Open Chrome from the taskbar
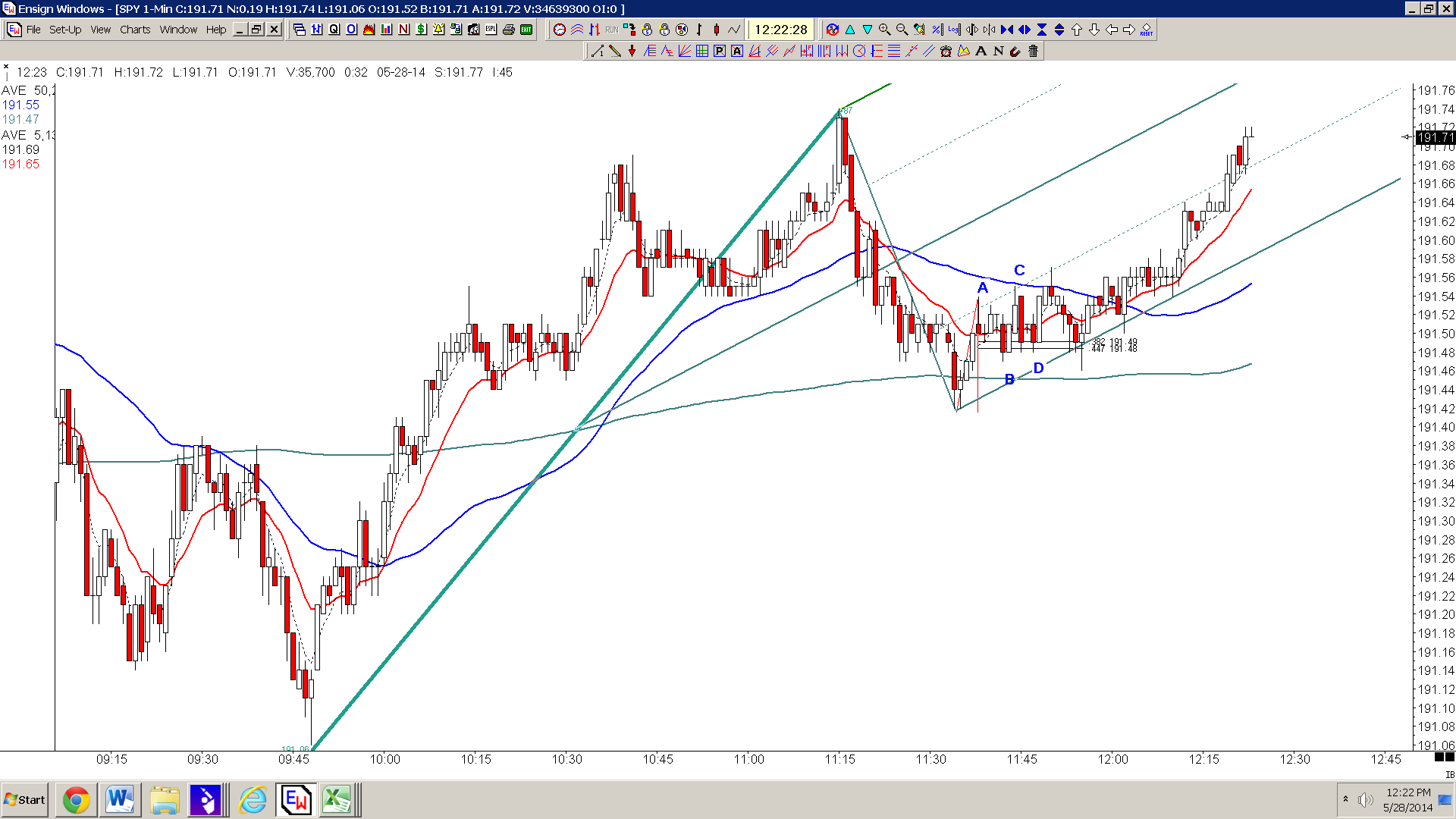The height and width of the screenshot is (819, 1456). (x=76, y=800)
